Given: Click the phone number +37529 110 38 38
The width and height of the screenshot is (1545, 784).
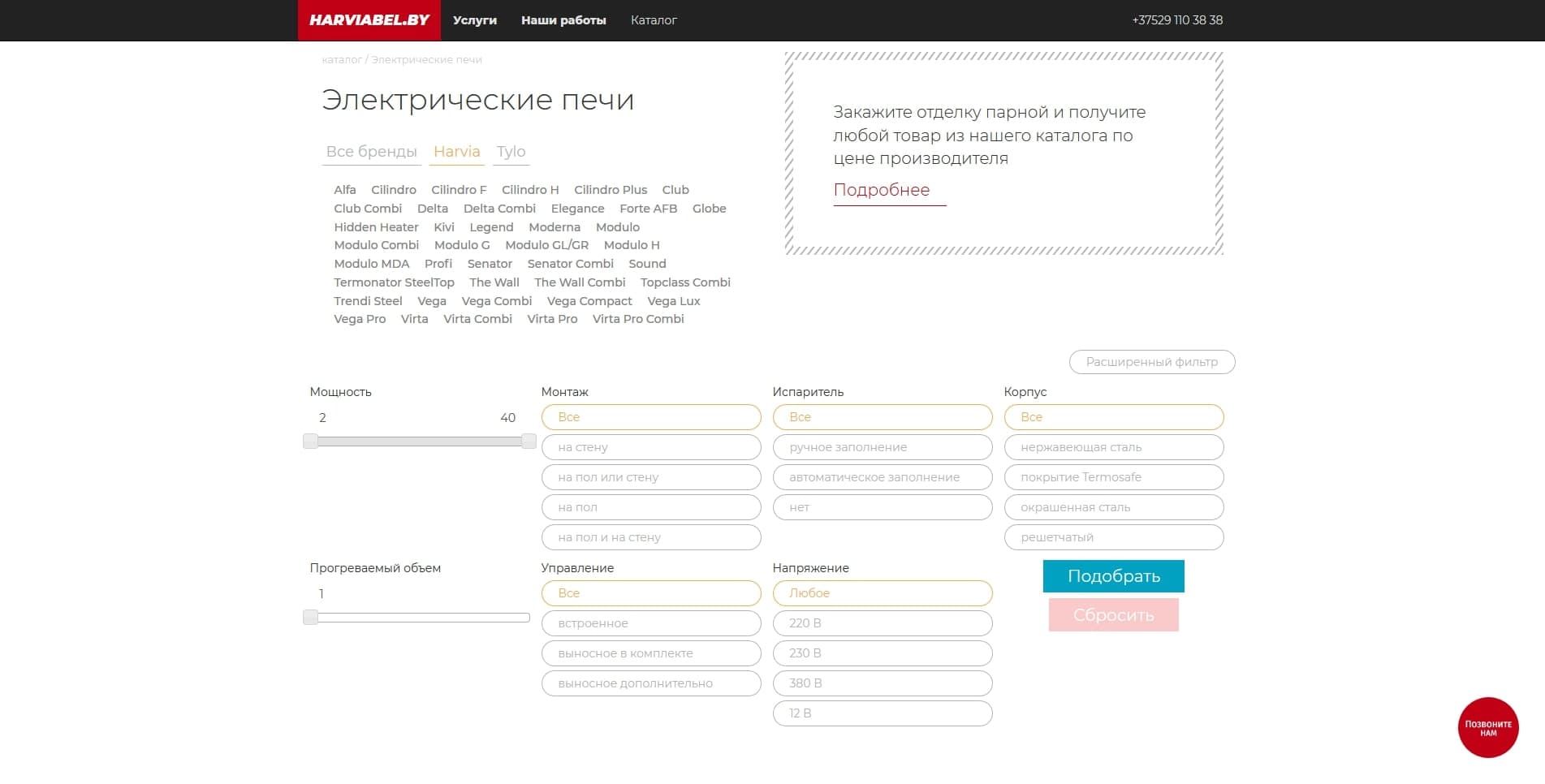Looking at the screenshot, I should pyautogui.click(x=1177, y=20).
